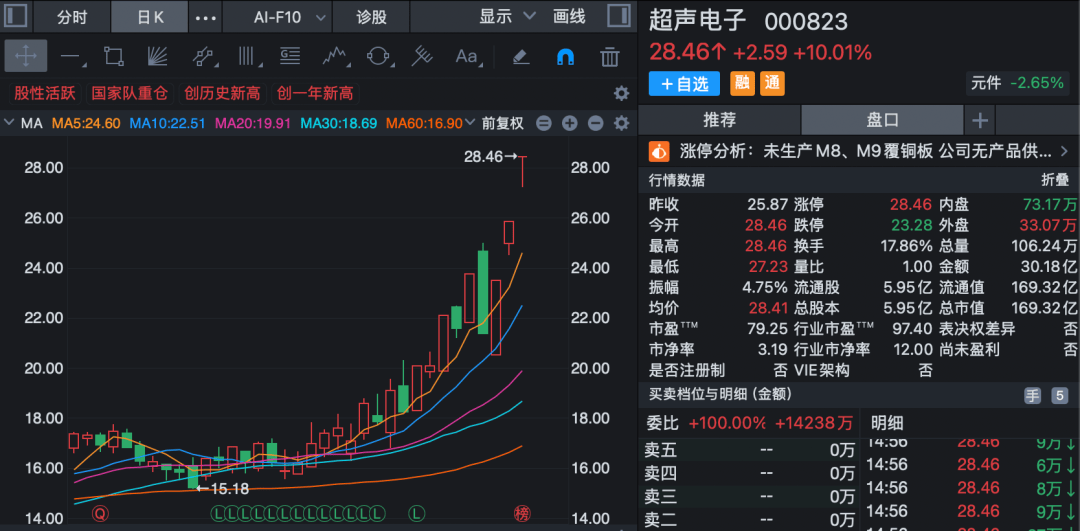
Task: Open the AI-F10 dropdown
Action: coord(280,17)
